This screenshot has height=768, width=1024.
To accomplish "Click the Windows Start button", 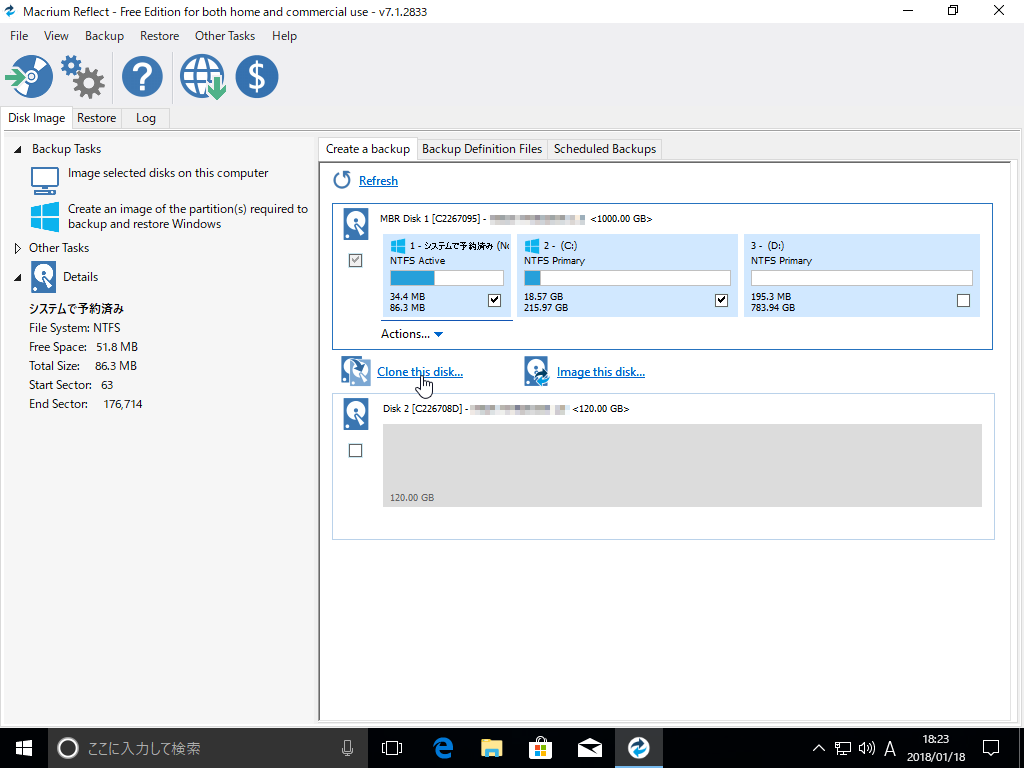I will click(24, 748).
